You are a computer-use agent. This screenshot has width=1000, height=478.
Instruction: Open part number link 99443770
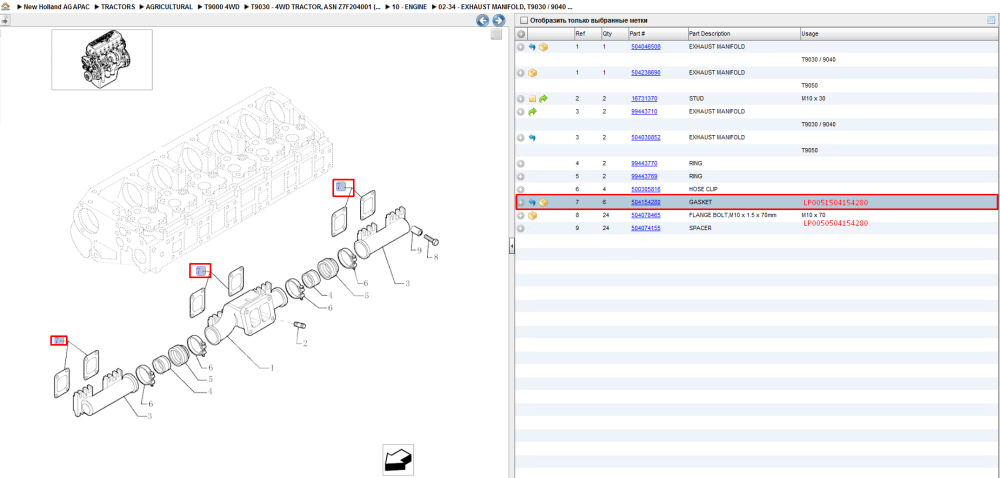pyautogui.click(x=643, y=164)
